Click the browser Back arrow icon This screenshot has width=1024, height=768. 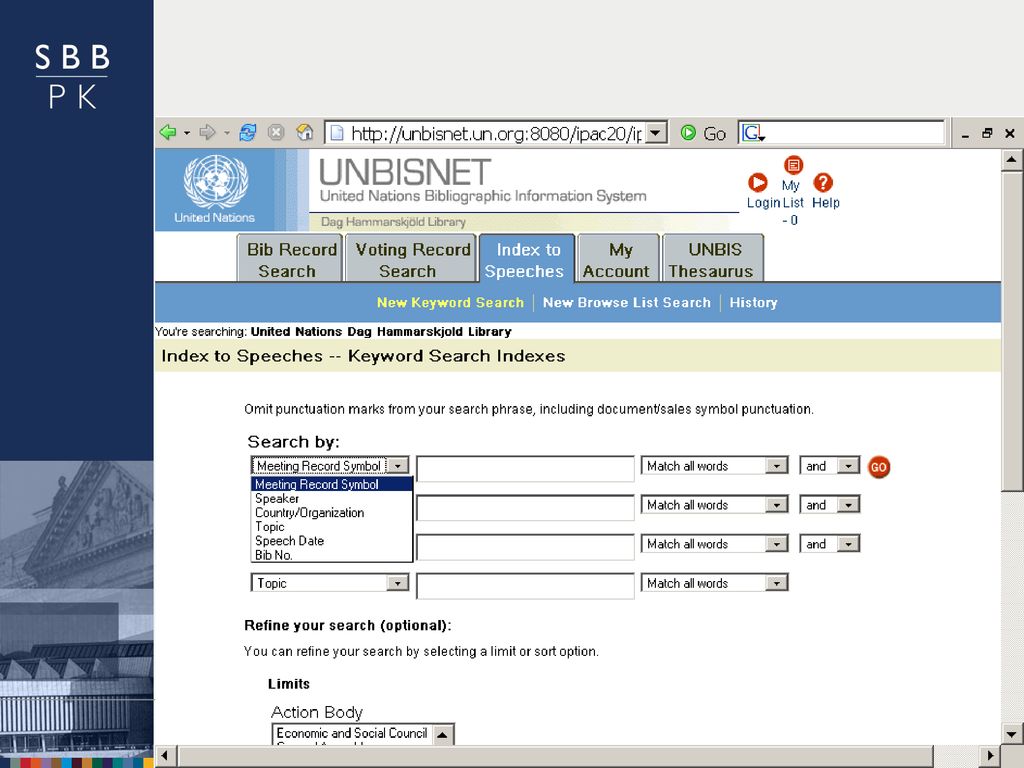(x=168, y=133)
